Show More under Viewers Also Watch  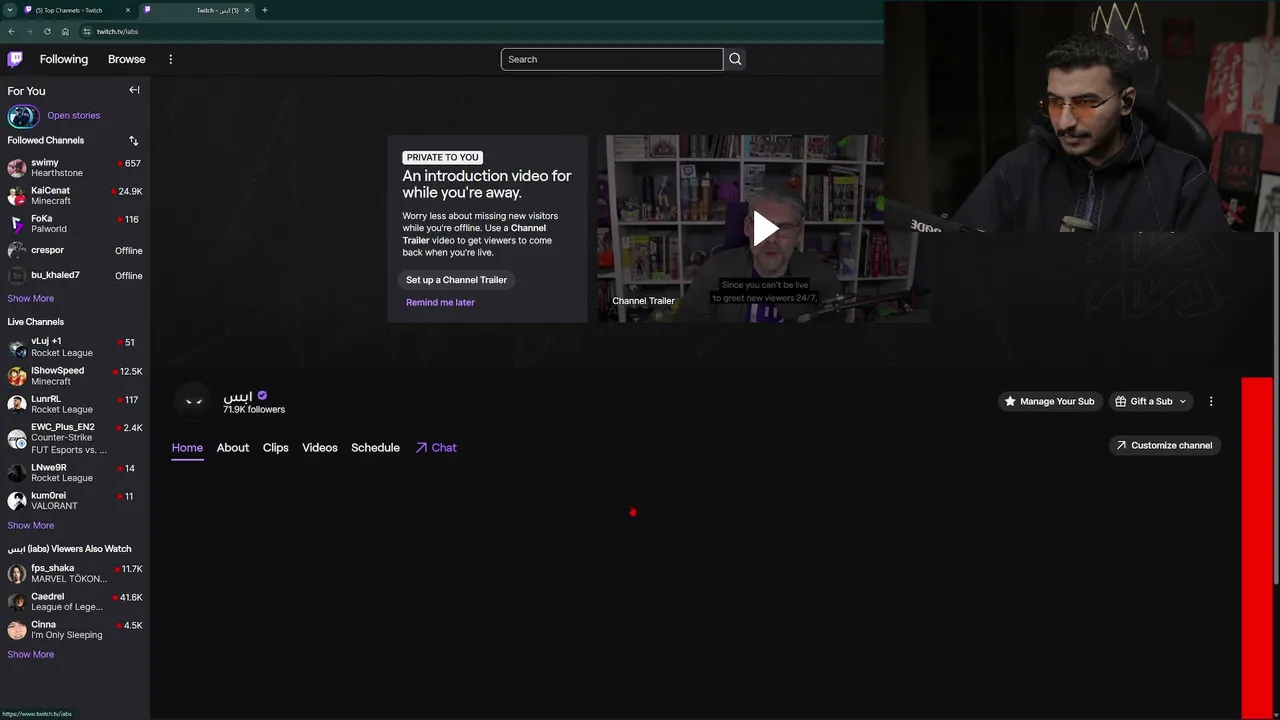(31, 654)
